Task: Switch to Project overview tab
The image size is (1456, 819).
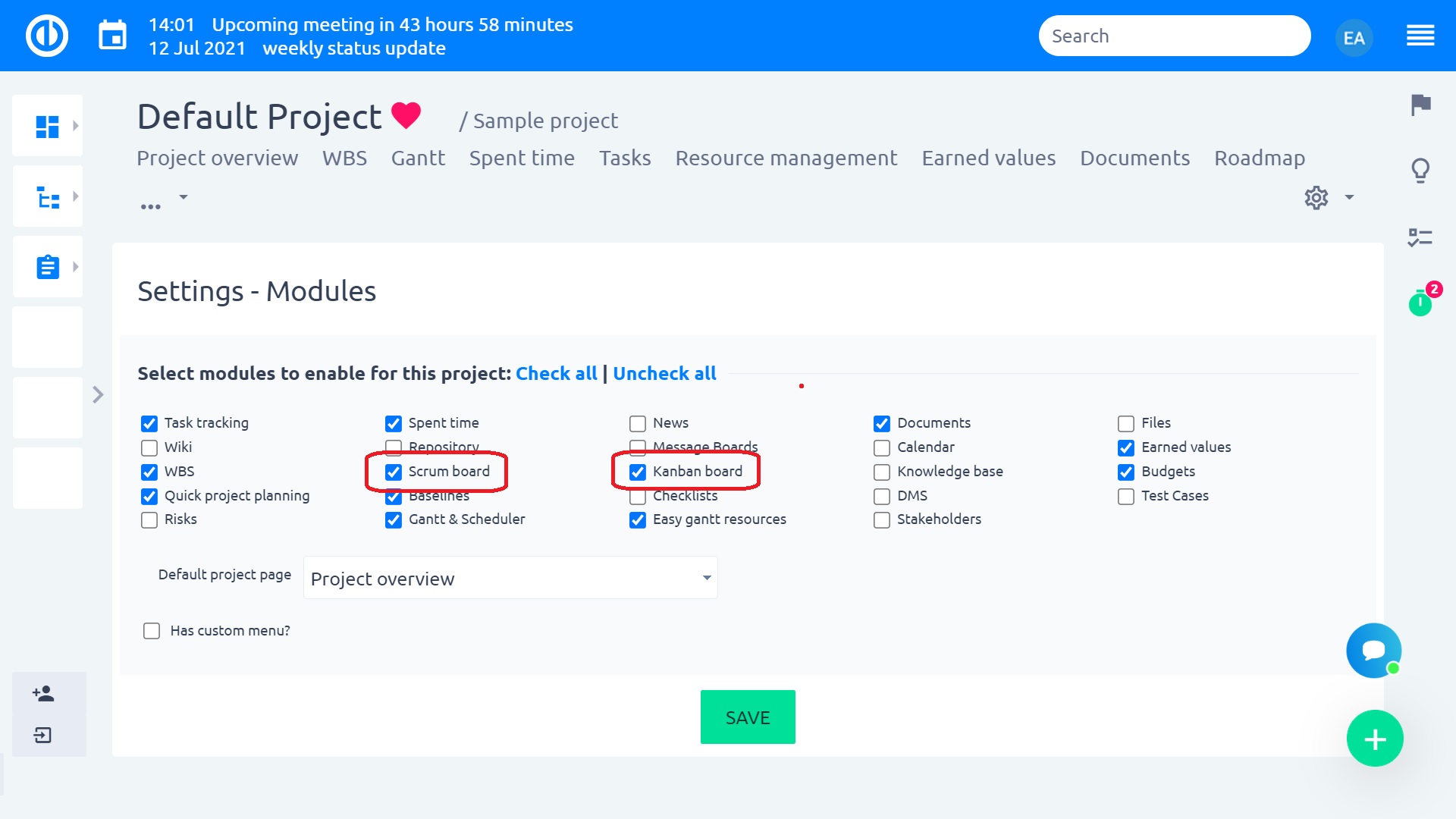Action: [x=217, y=158]
